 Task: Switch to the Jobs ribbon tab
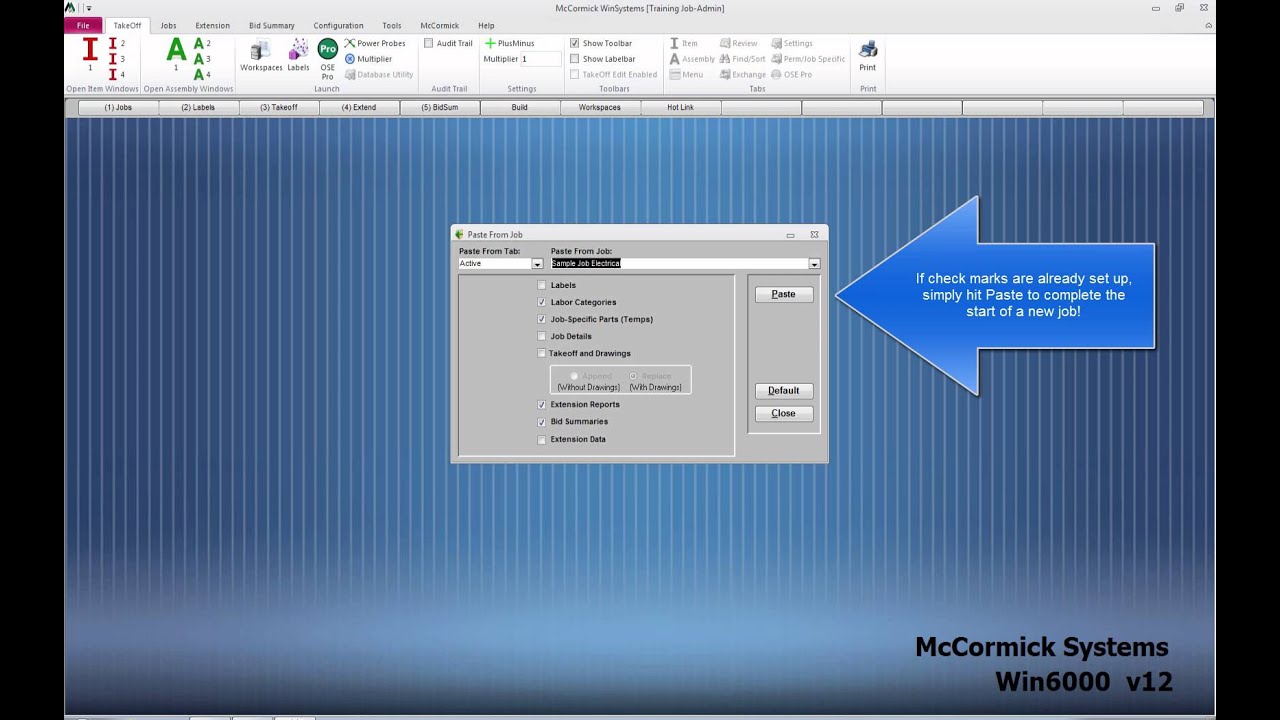tap(168, 25)
